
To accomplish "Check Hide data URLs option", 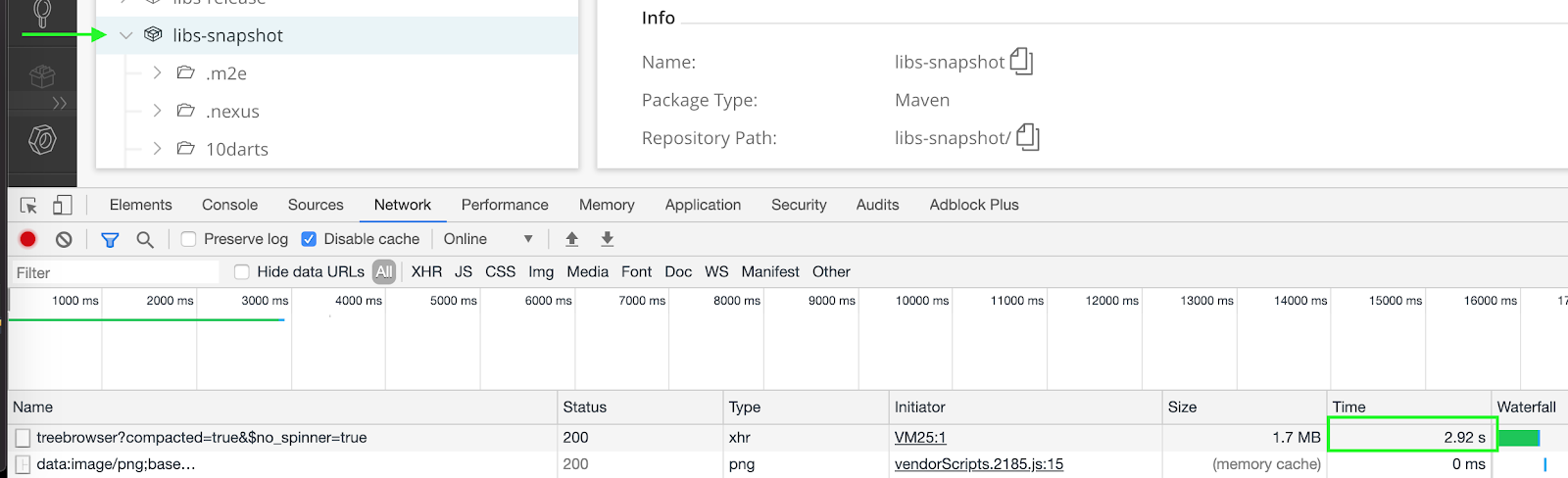I will tap(242, 271).
